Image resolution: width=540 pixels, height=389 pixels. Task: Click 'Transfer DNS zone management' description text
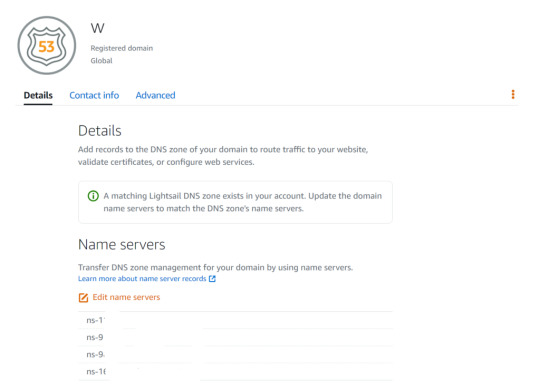[x=215, y=267]
